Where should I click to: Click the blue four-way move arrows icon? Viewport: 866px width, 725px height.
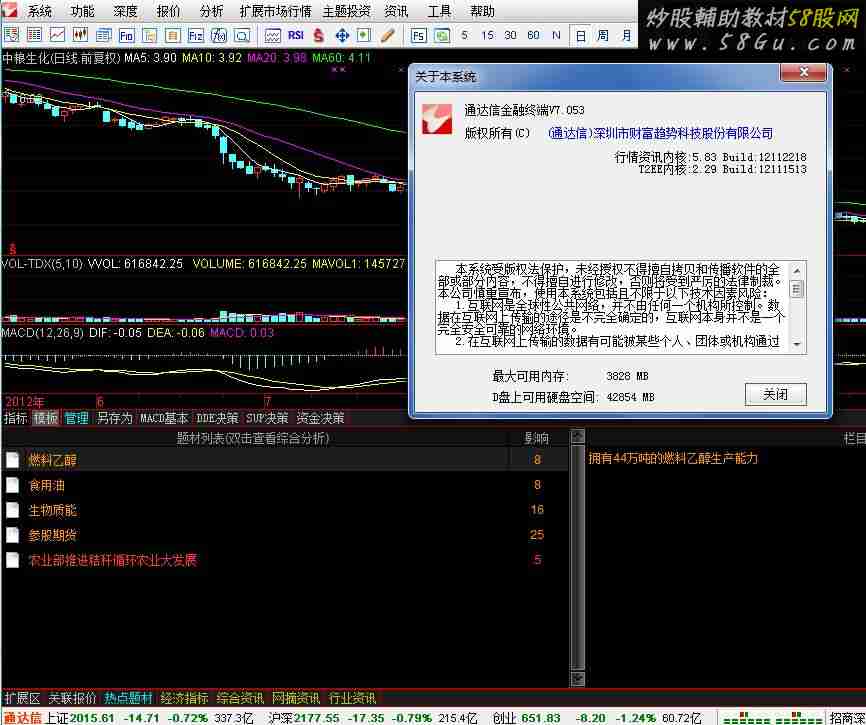coord(342,35)
